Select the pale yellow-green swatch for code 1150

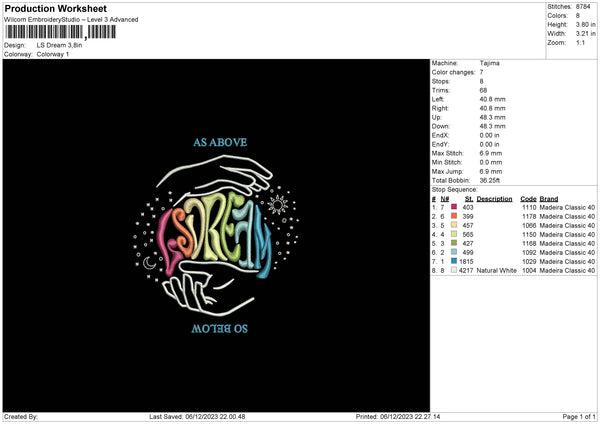tap(454, 234)
